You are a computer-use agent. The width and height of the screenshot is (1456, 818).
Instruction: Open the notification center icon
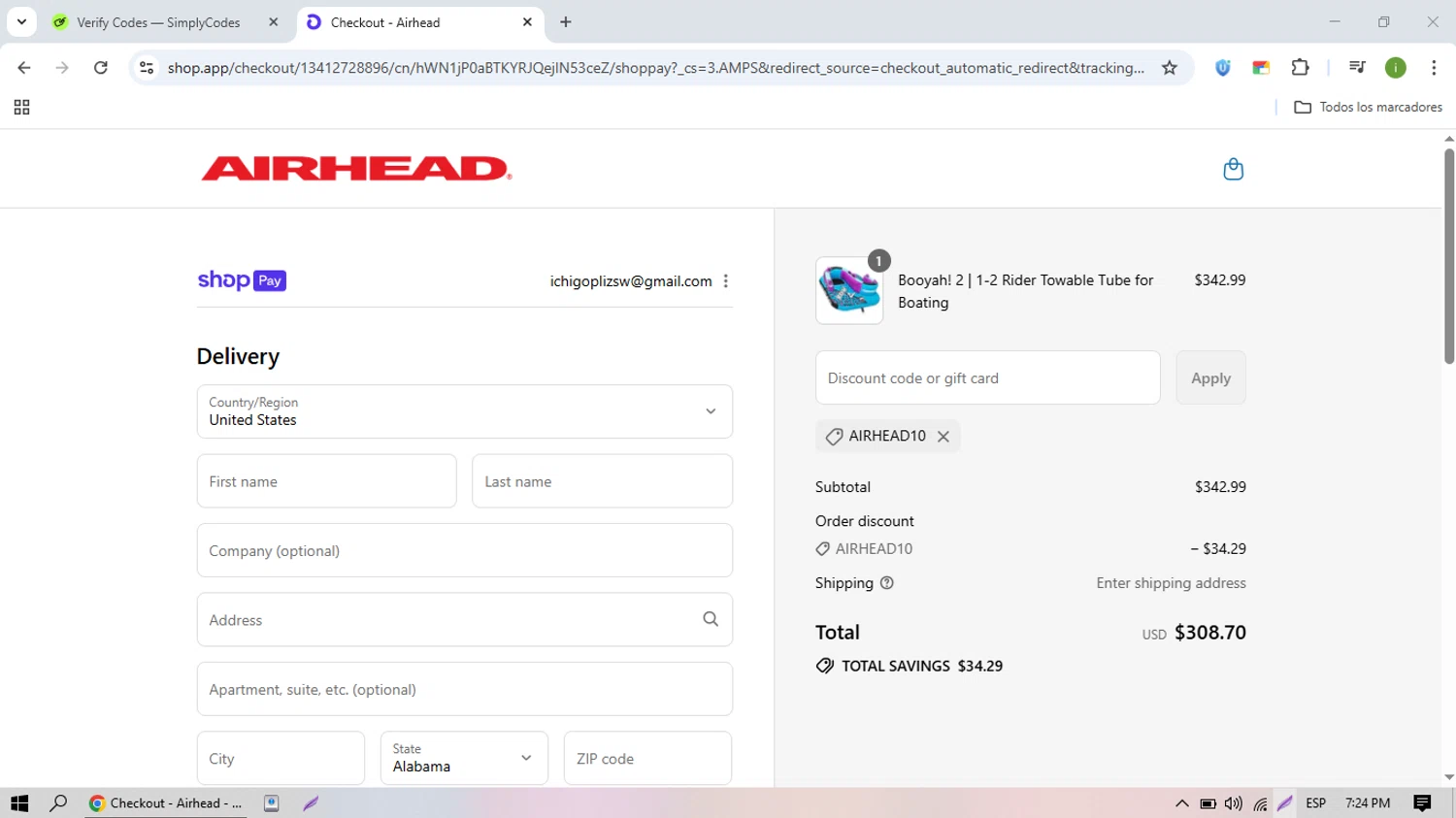pyautogui.click(x=1422, y=803)
